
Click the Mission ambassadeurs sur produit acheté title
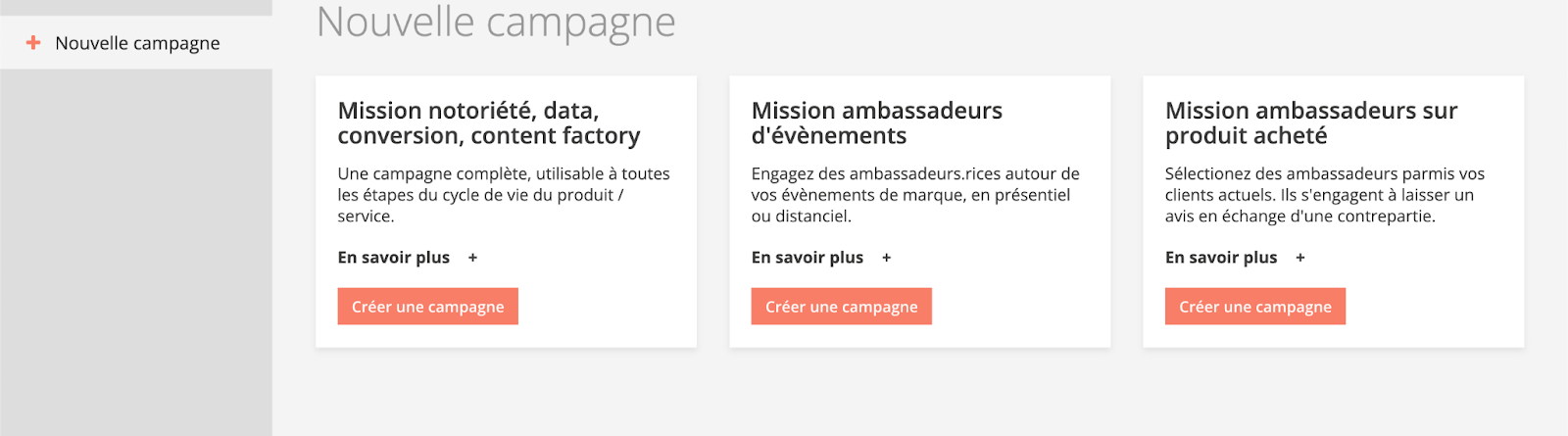coord(1310,123)
